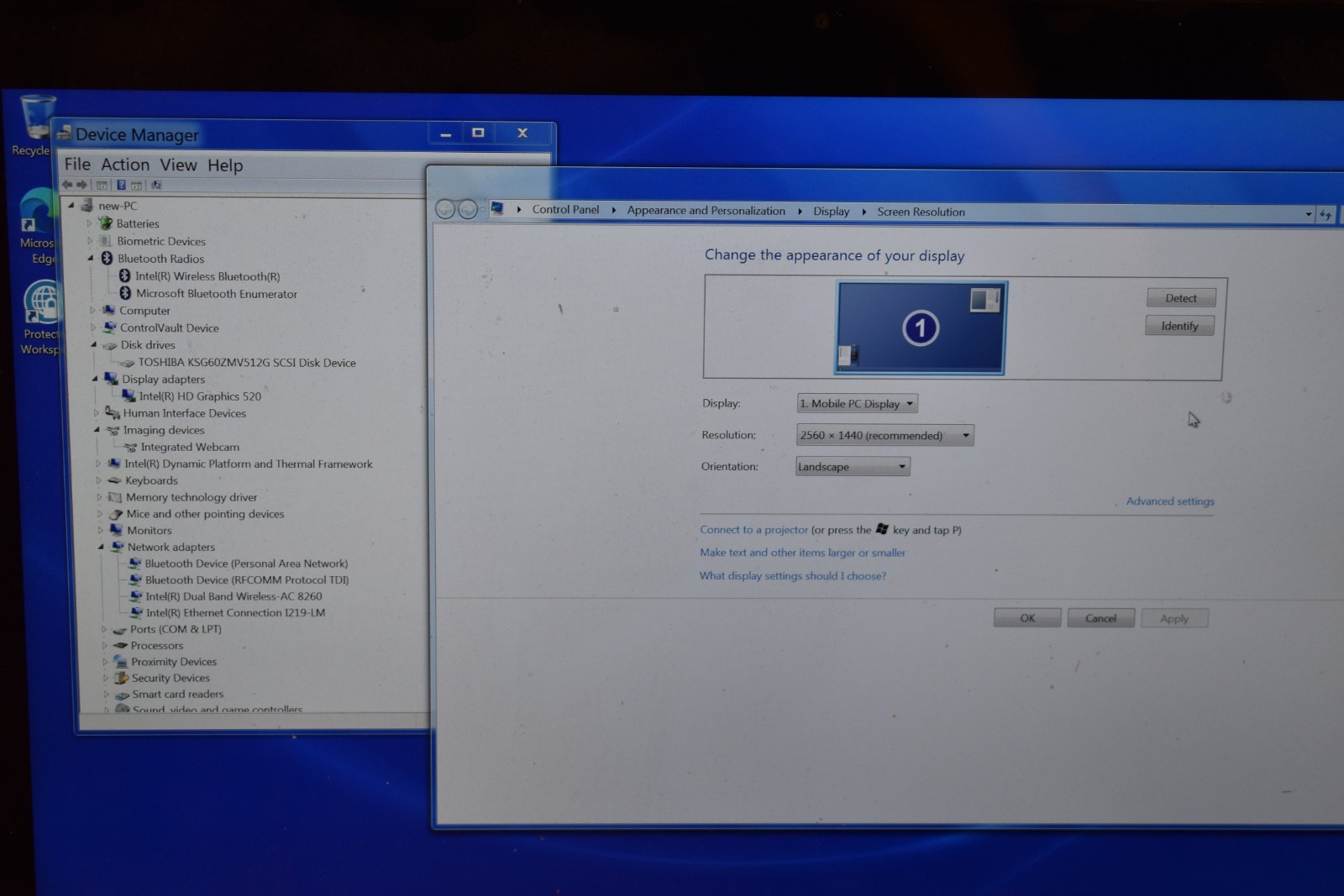Select the Proximity Devices entry
The width and height of the screenshot is (1344, 896).
click(x=173, y=662)
